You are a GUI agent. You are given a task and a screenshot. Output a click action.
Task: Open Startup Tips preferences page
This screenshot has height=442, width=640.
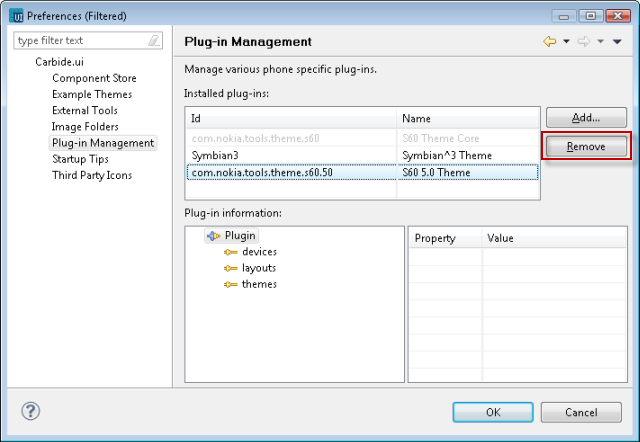click(x=80, y=159)
